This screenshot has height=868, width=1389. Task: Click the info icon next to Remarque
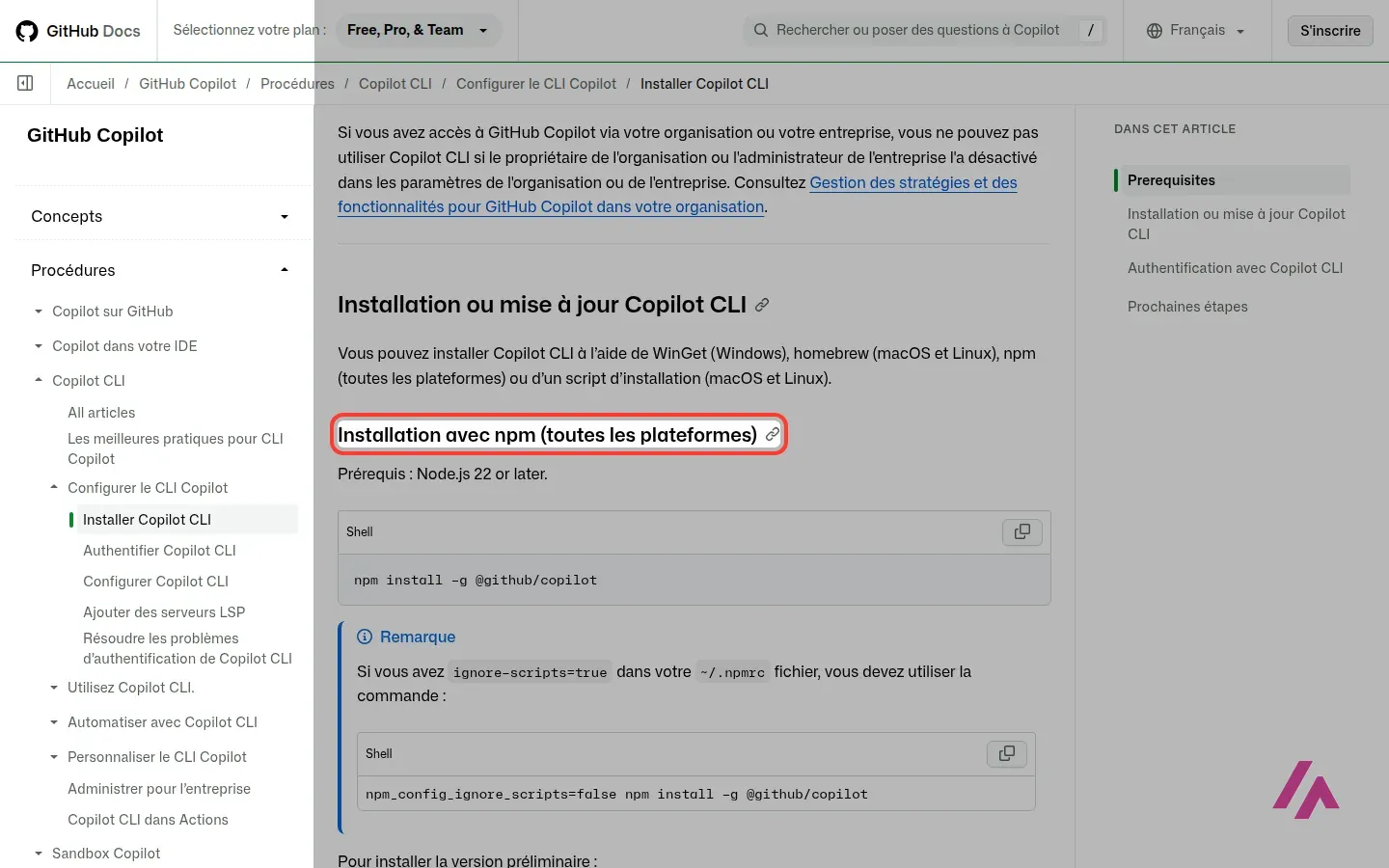click(365, 637)
